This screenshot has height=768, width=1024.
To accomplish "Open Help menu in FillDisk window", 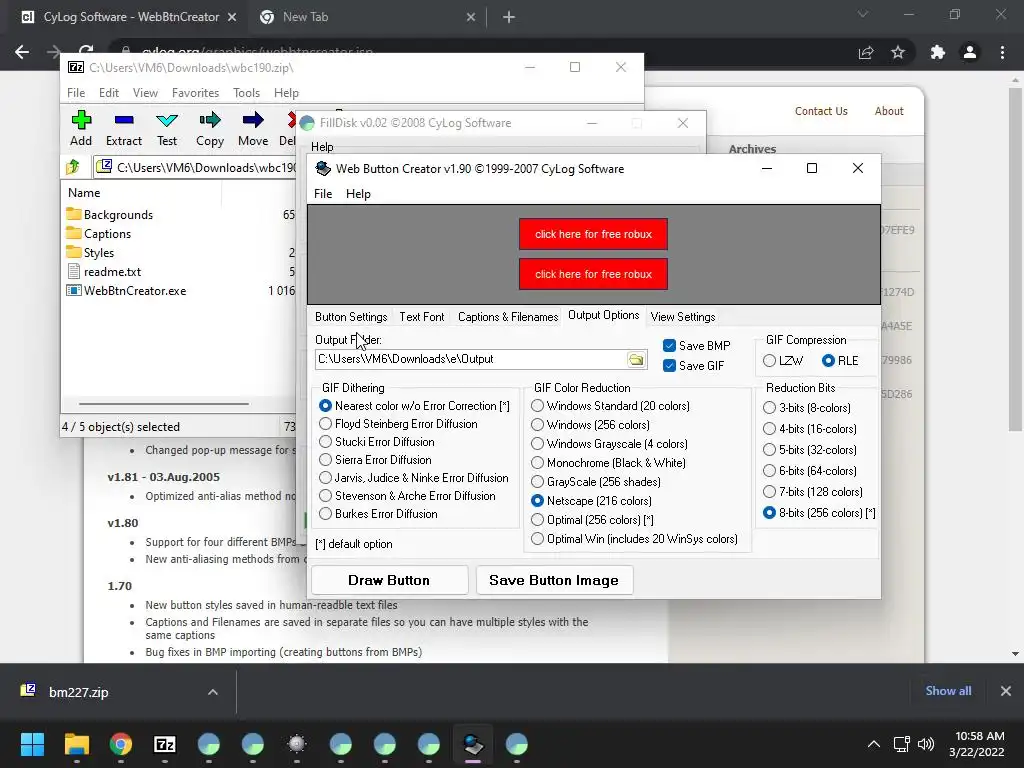I will pyautogui.click(x=322, y=147).
